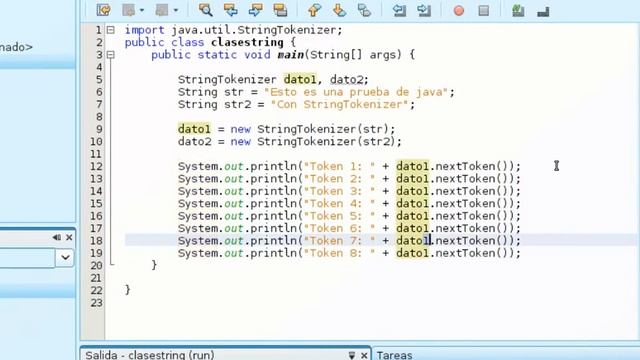640x360 pixels.
Task: Click StringTokenizer(str2) on line 10
Action: [326, 142]
